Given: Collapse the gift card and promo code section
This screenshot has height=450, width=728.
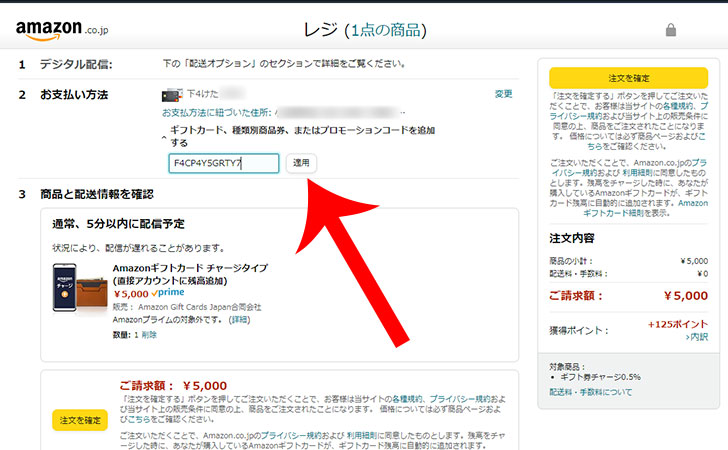Looking at the screenshot, I should click(163, 137).
